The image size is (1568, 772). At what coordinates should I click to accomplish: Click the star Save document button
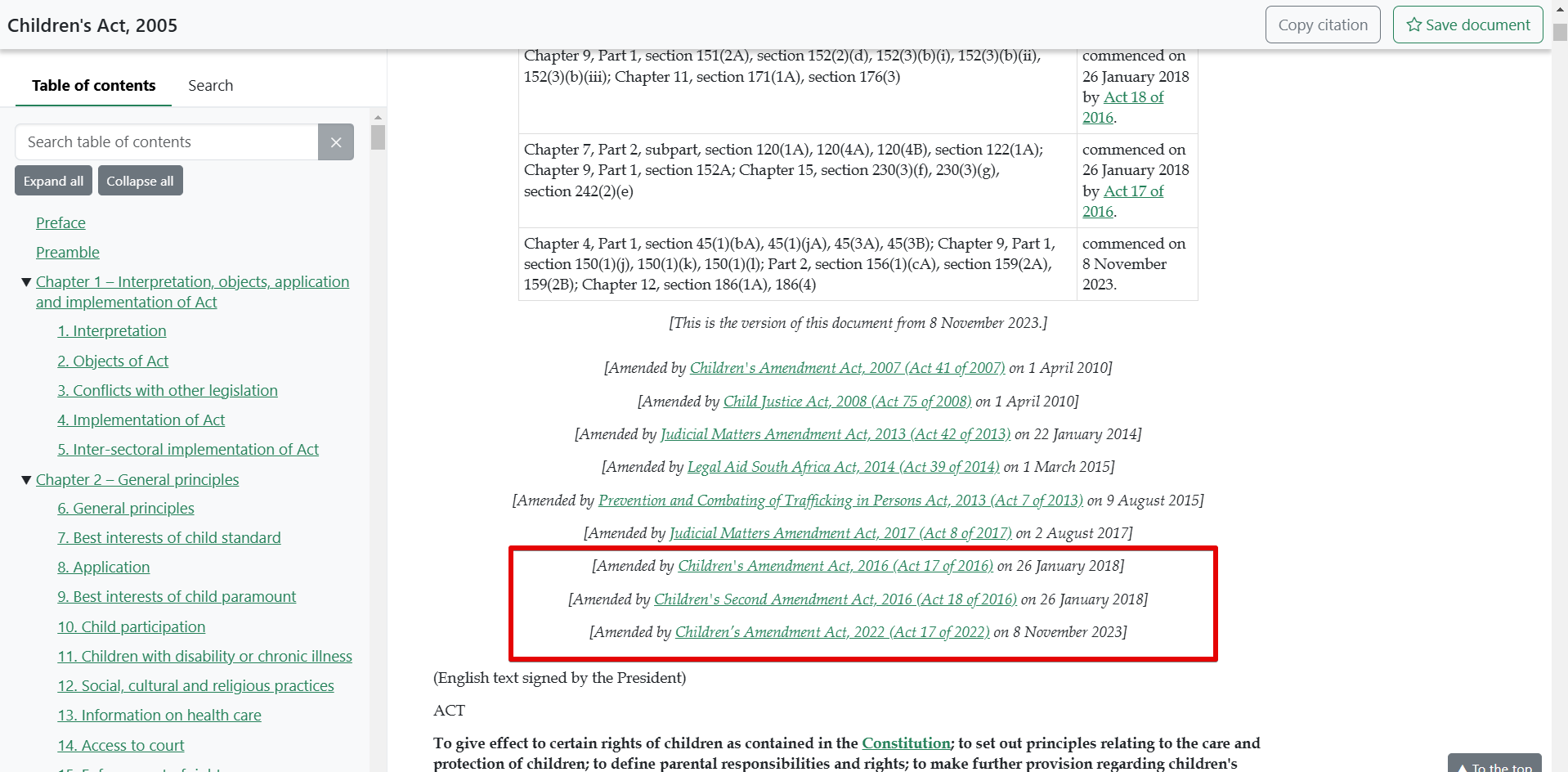tap(1467, 25)
